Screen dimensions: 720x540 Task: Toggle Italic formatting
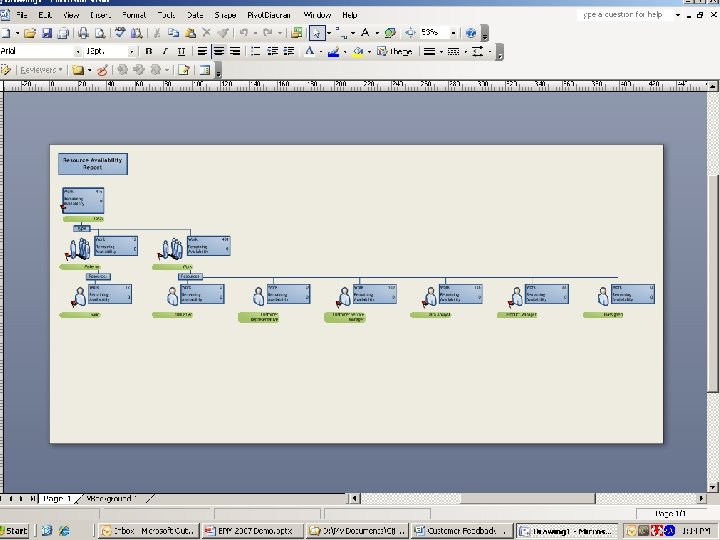pos(165,51)
